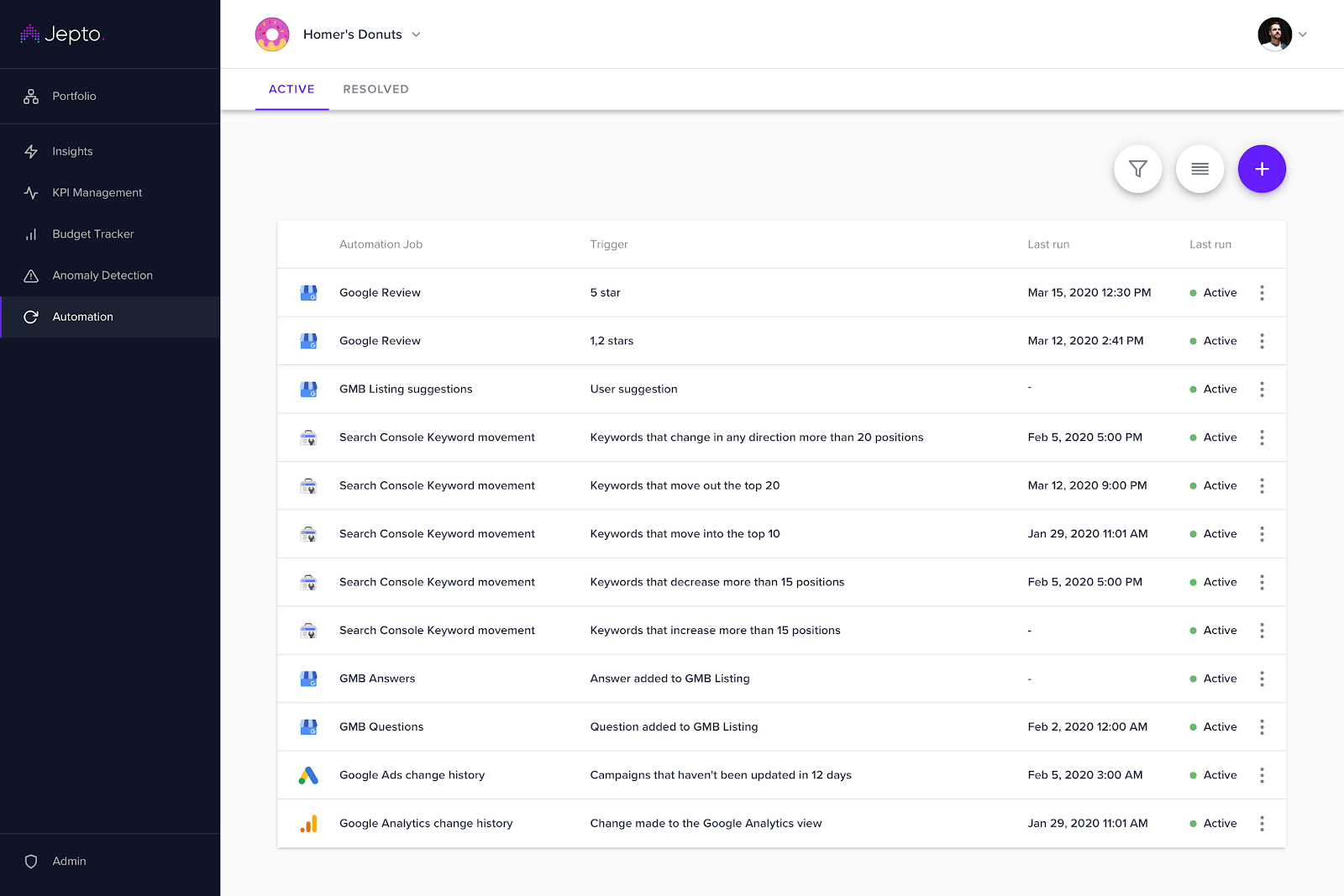Open the Admin section

pyautogui.click(x=110, y=861)
